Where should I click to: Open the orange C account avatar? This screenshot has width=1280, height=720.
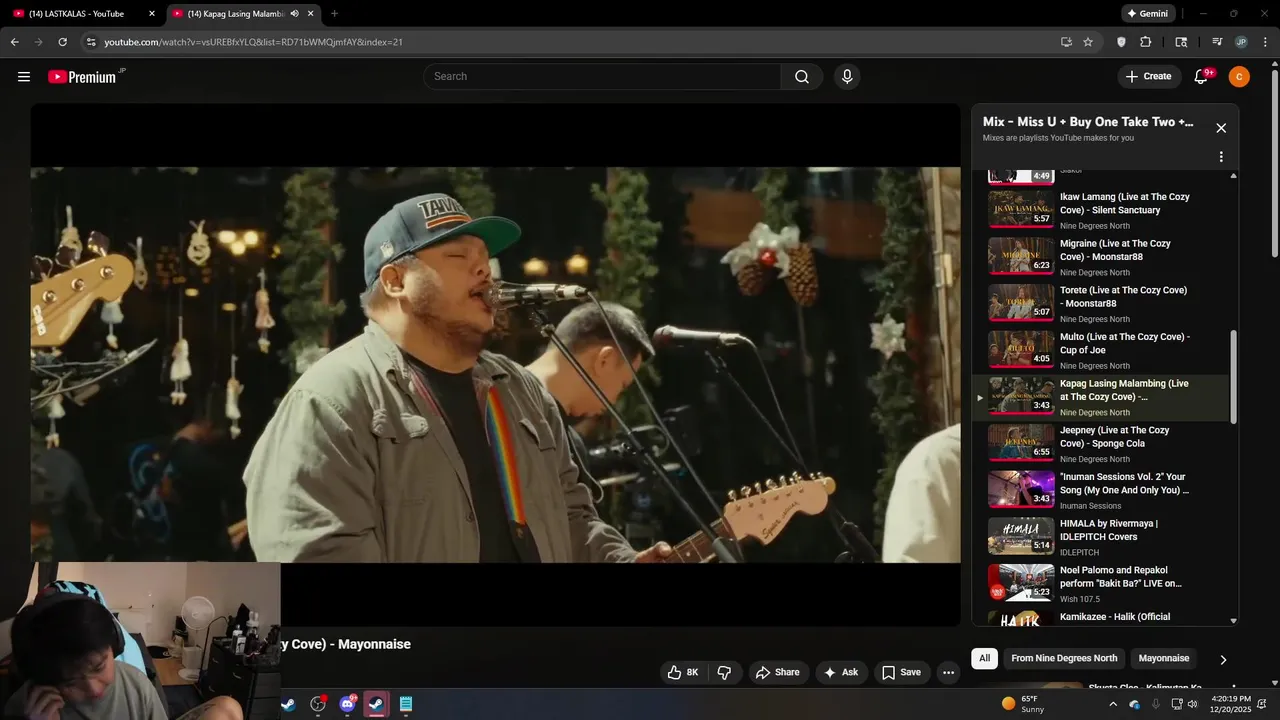[x=1239, y=77]
